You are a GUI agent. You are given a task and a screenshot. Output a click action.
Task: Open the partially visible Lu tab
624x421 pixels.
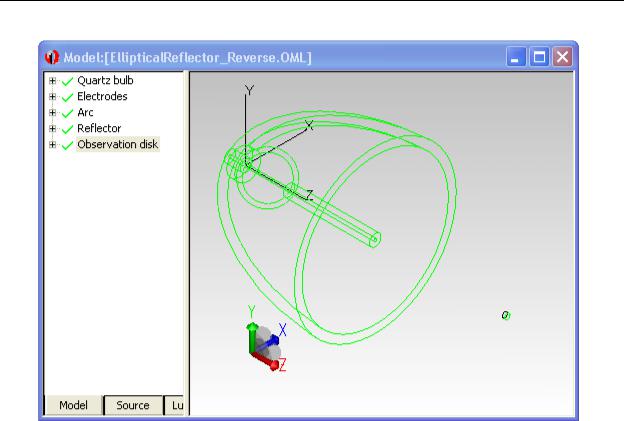pyautogui.click(x=175, y=405)
